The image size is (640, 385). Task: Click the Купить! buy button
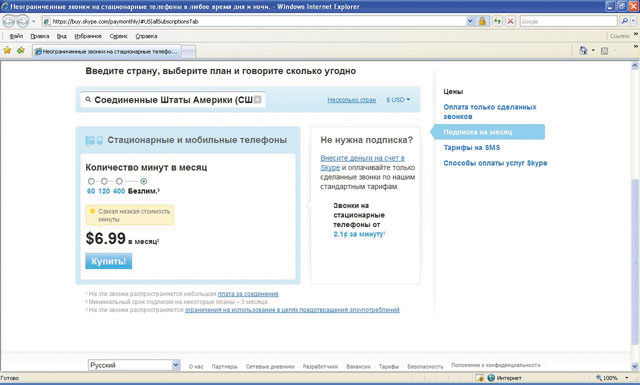109,261
